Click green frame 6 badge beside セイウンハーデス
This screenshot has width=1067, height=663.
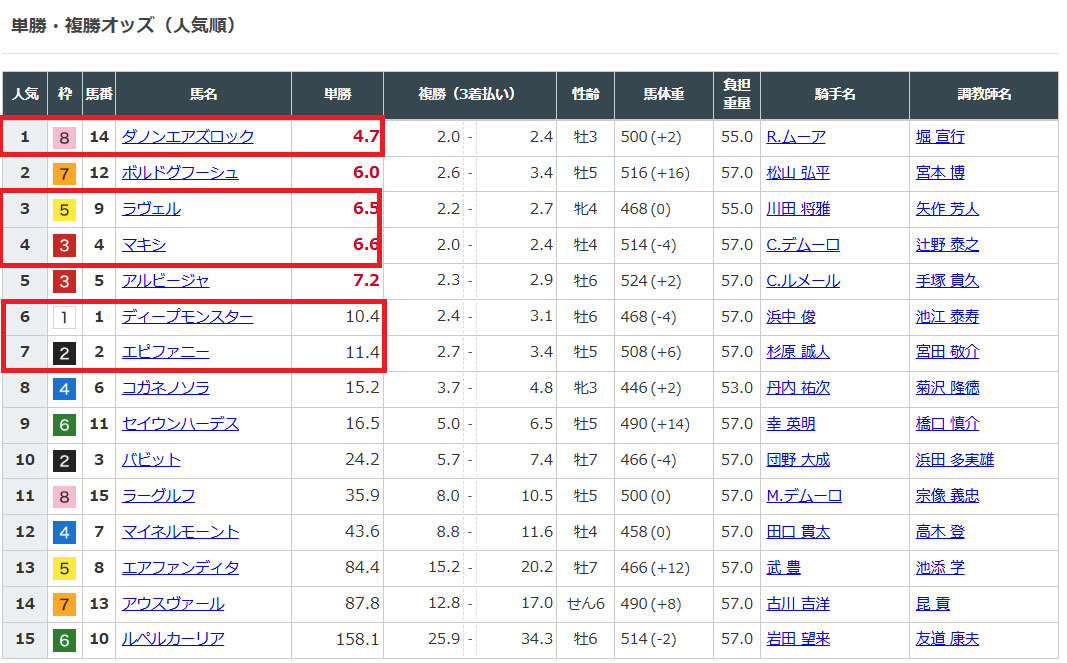tap(64, 424)
